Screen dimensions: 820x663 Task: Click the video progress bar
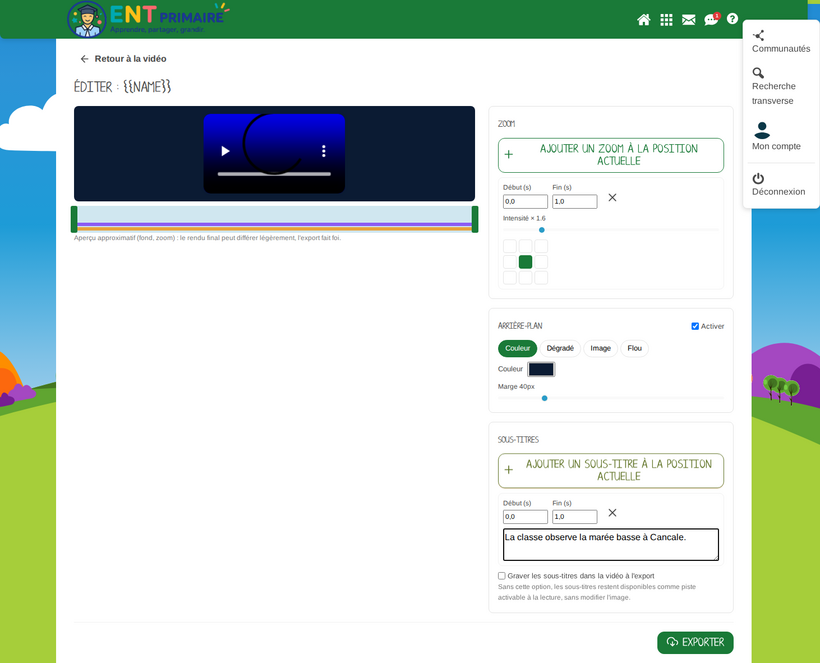click(274, 174)
